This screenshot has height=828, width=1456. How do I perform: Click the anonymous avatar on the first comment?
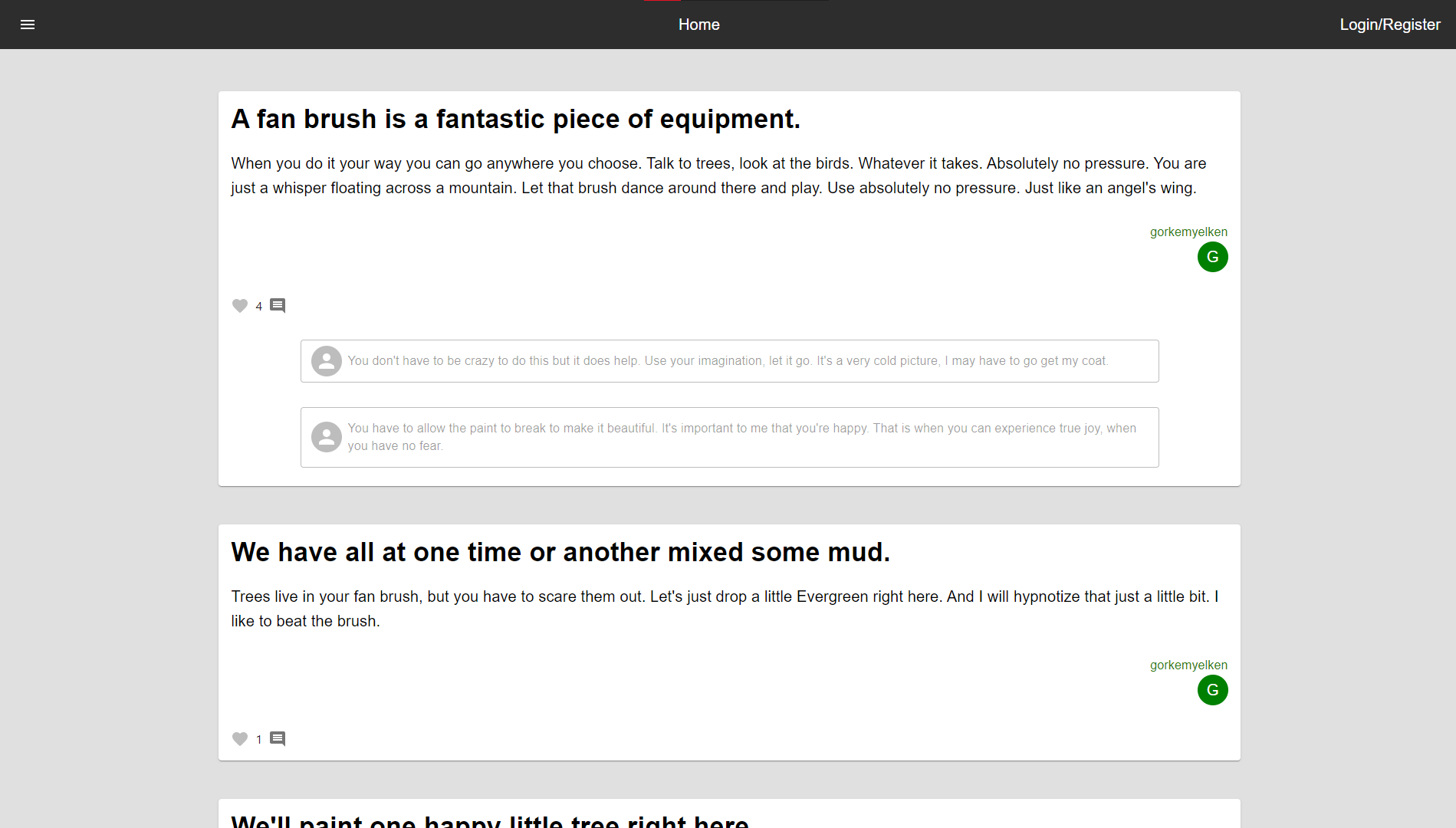coord(326,360)
